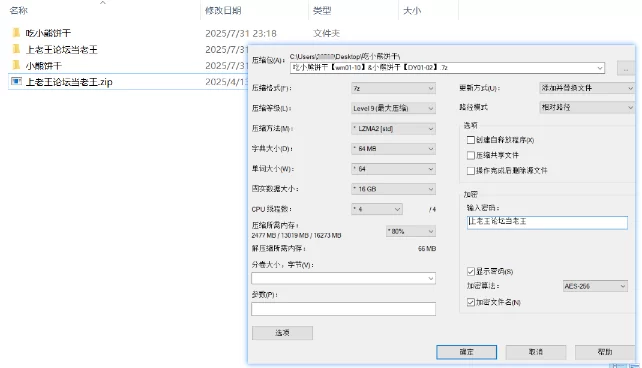Enable 压缩共享文件 checkbox
Image resolution: width=642 pixels, height=368 pixels.
(x=471, y=155)
